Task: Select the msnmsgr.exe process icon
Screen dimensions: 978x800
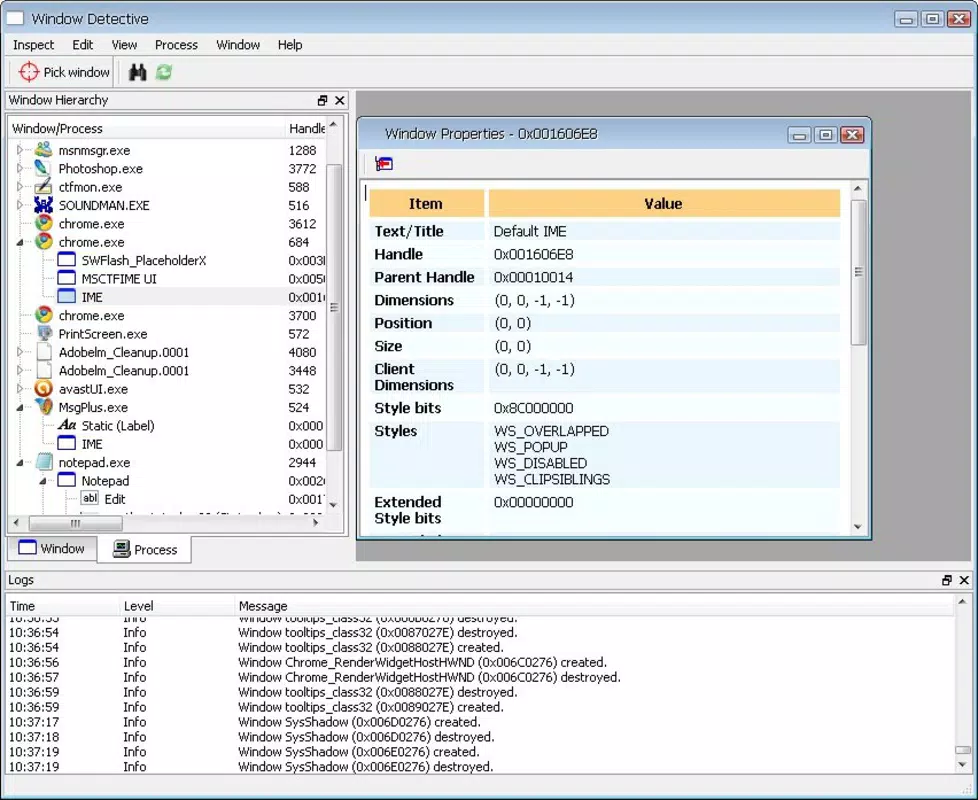Action: pos(43,150)
